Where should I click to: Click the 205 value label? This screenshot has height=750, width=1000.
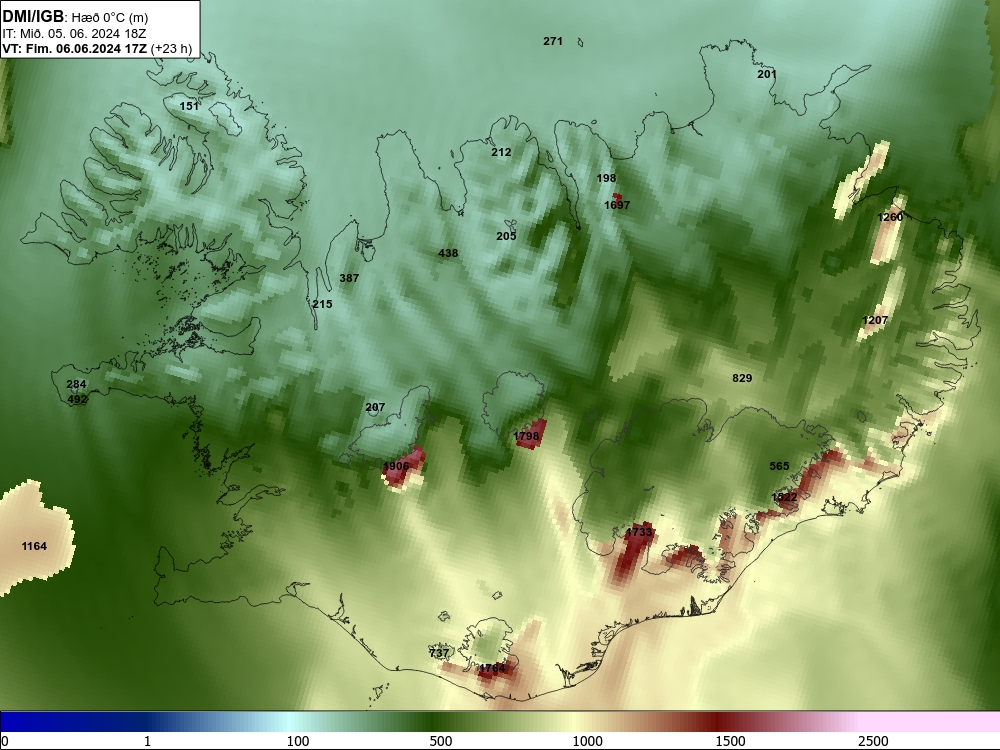coord(506,236)
